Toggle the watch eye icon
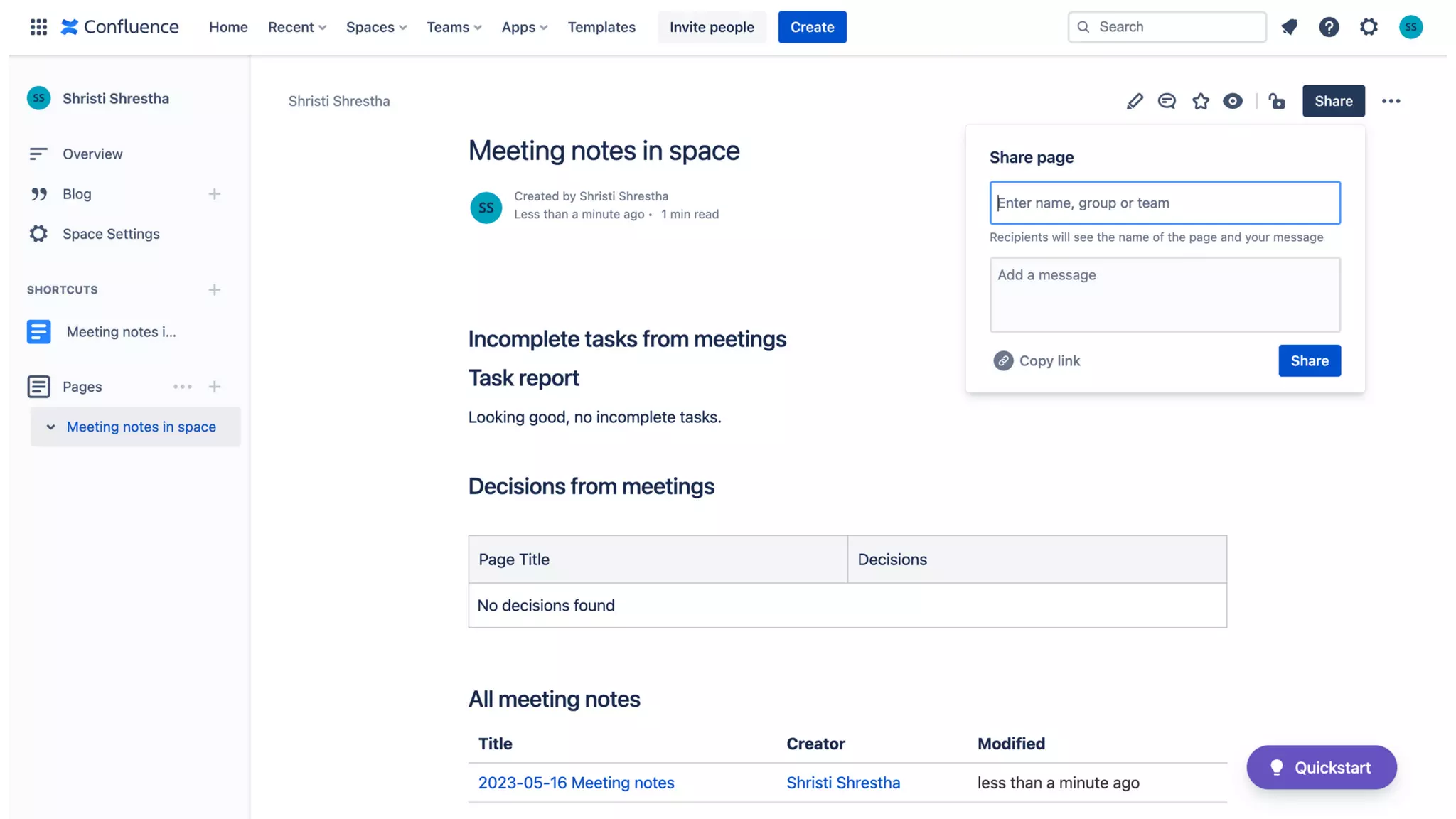 [1233, 101]
